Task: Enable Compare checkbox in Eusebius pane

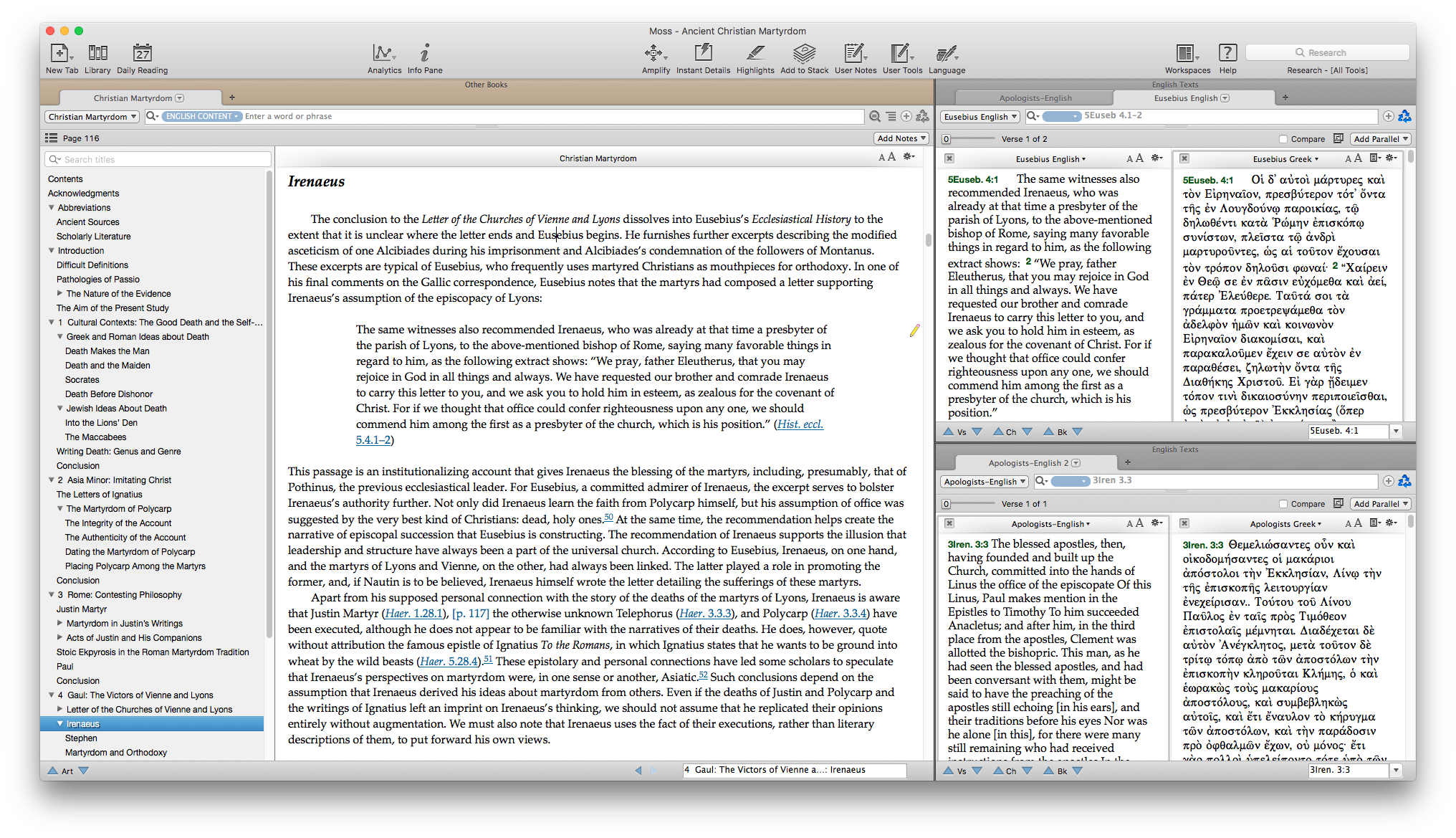Action: click(x=1283, y=139)
